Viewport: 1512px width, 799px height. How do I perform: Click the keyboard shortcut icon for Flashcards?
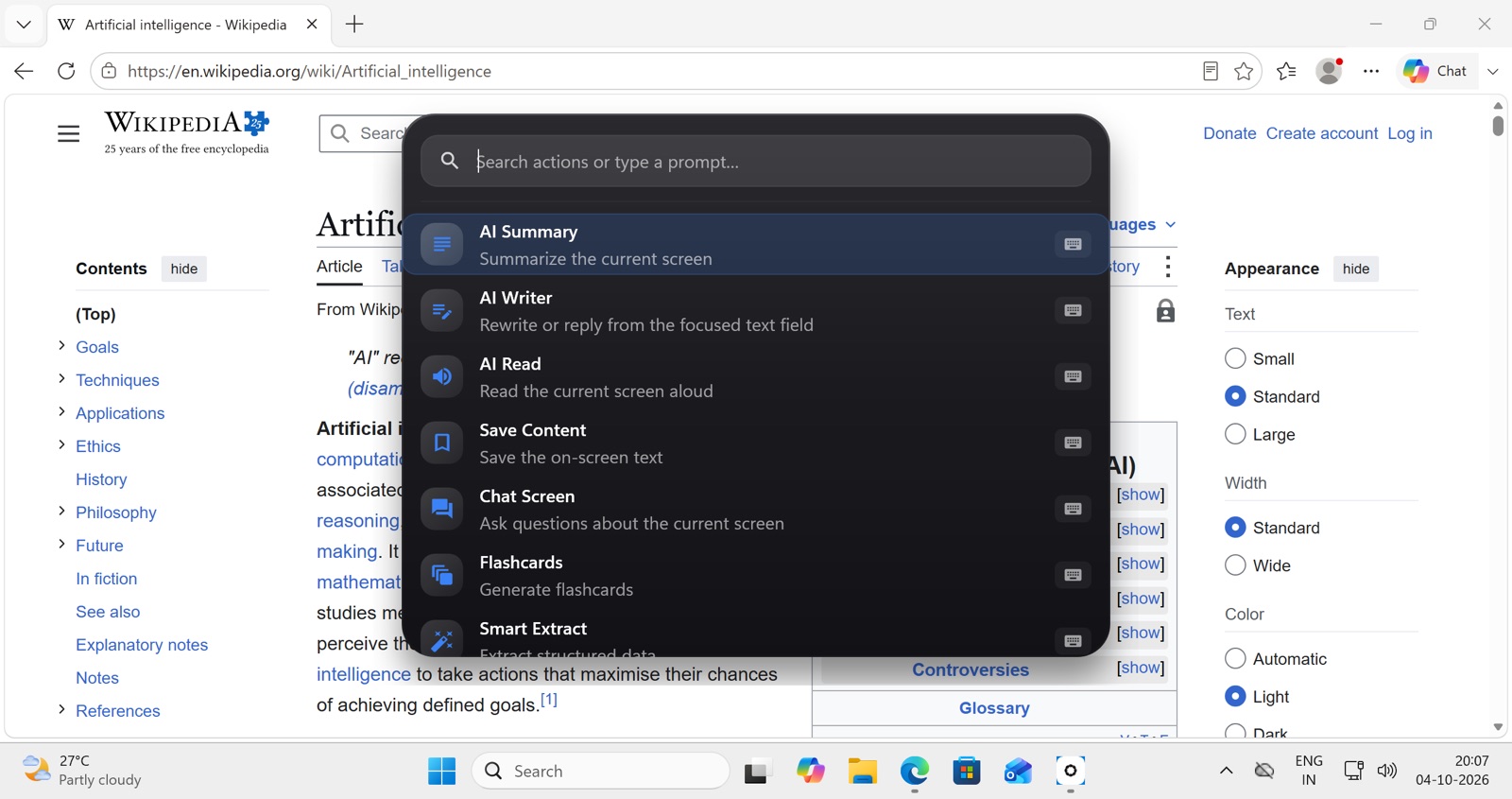(x=1073, y=575)
